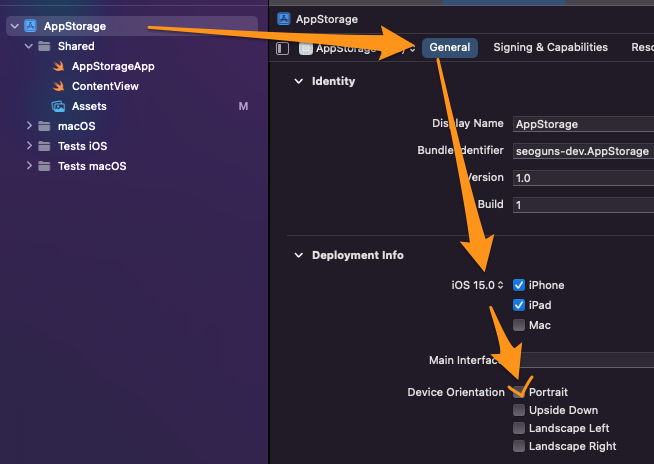The width and height of the screenshot is (654, 464).
Task: Select the Tests macOS folder icon
Action: [x=44, y=166]
